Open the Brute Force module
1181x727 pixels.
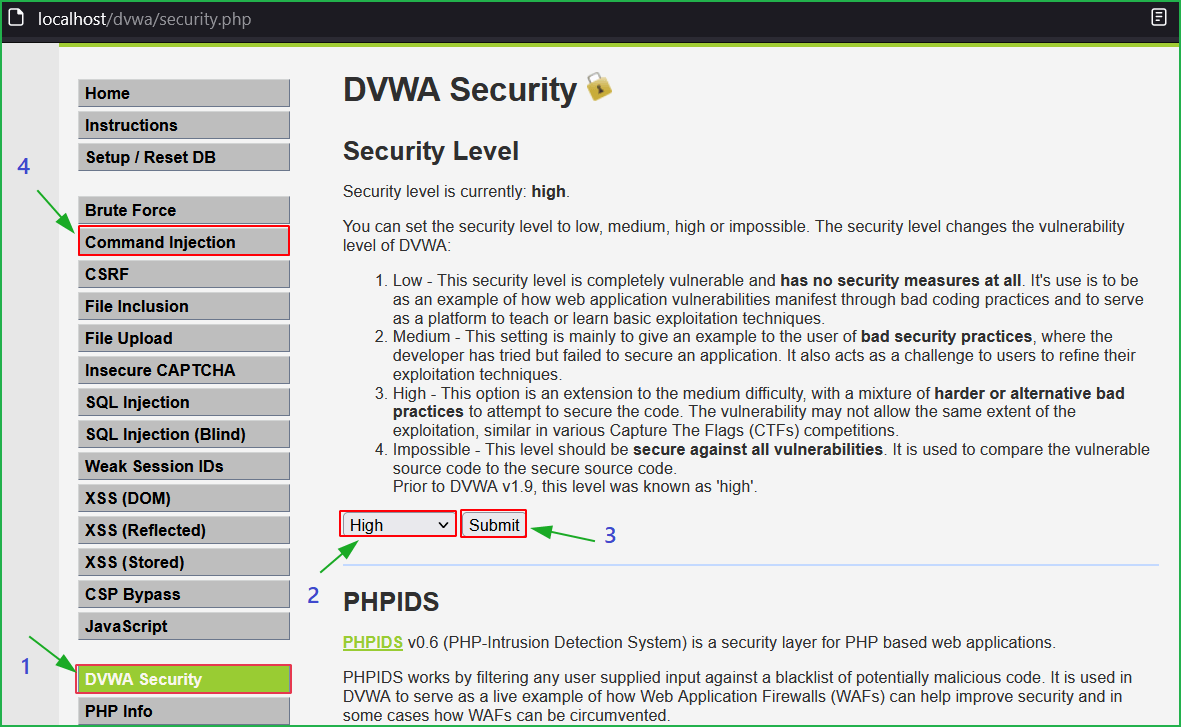click(x=183, y=209)
